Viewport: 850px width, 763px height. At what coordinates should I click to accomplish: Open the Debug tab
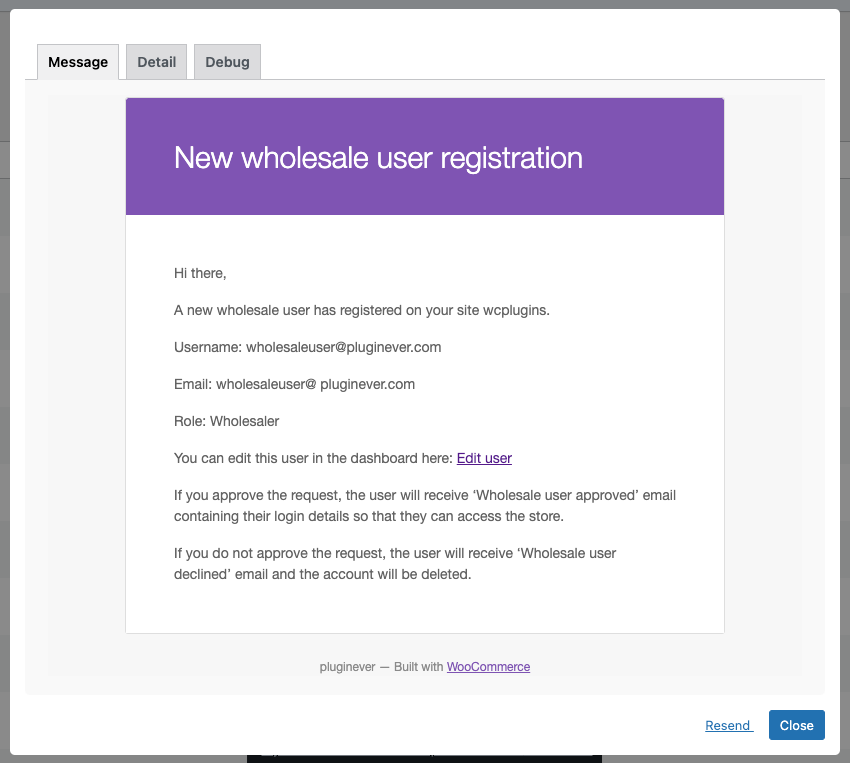227,62
